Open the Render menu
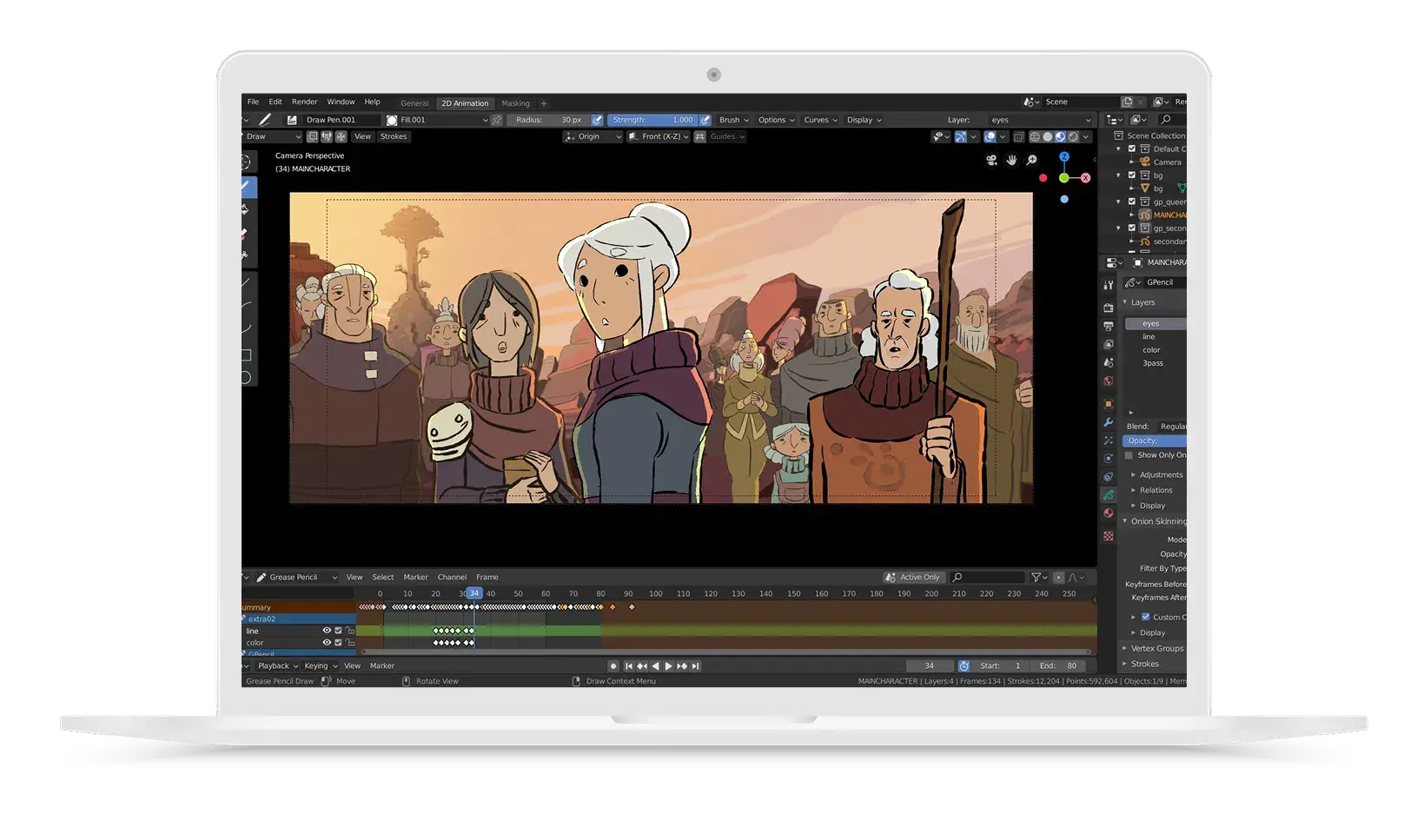Viewport: 1417px width, 840px height. [x=304, y=102]
